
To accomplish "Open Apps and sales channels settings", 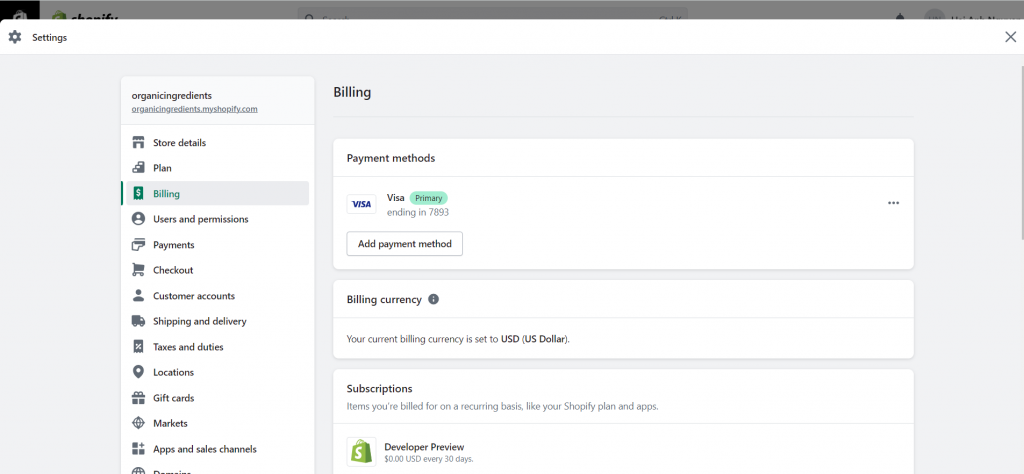I will 204,449.
